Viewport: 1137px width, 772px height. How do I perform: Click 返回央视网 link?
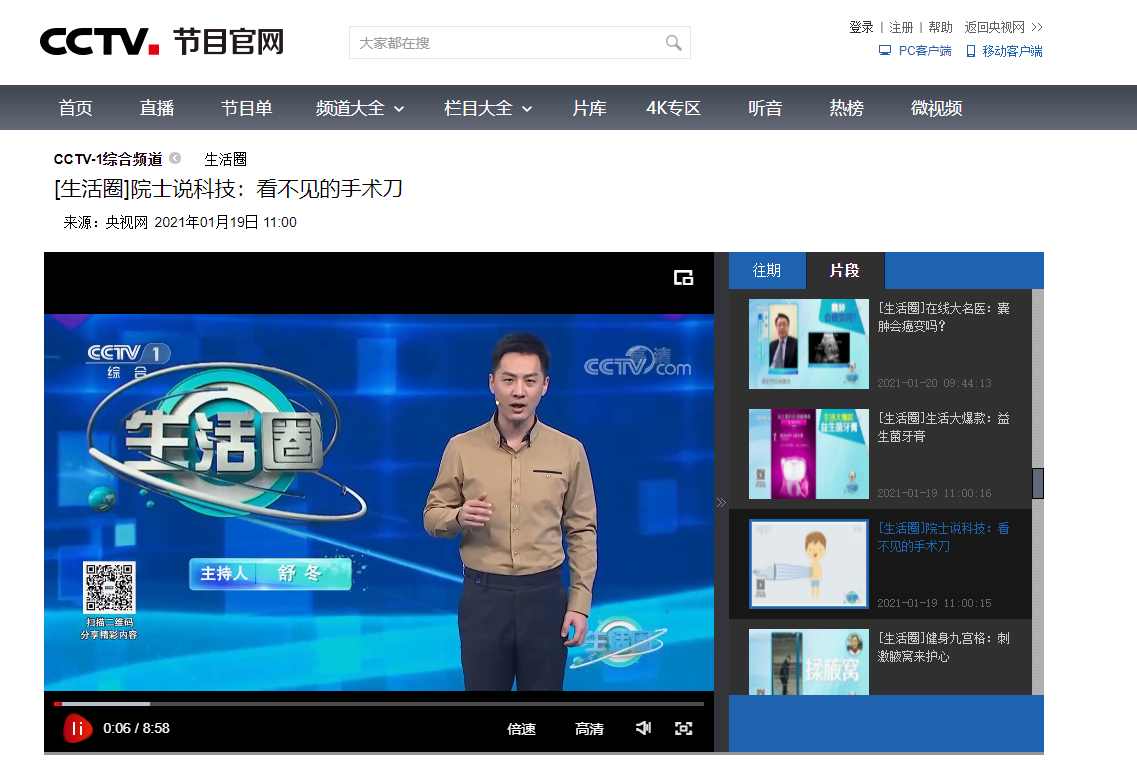tap(1003, 27)
